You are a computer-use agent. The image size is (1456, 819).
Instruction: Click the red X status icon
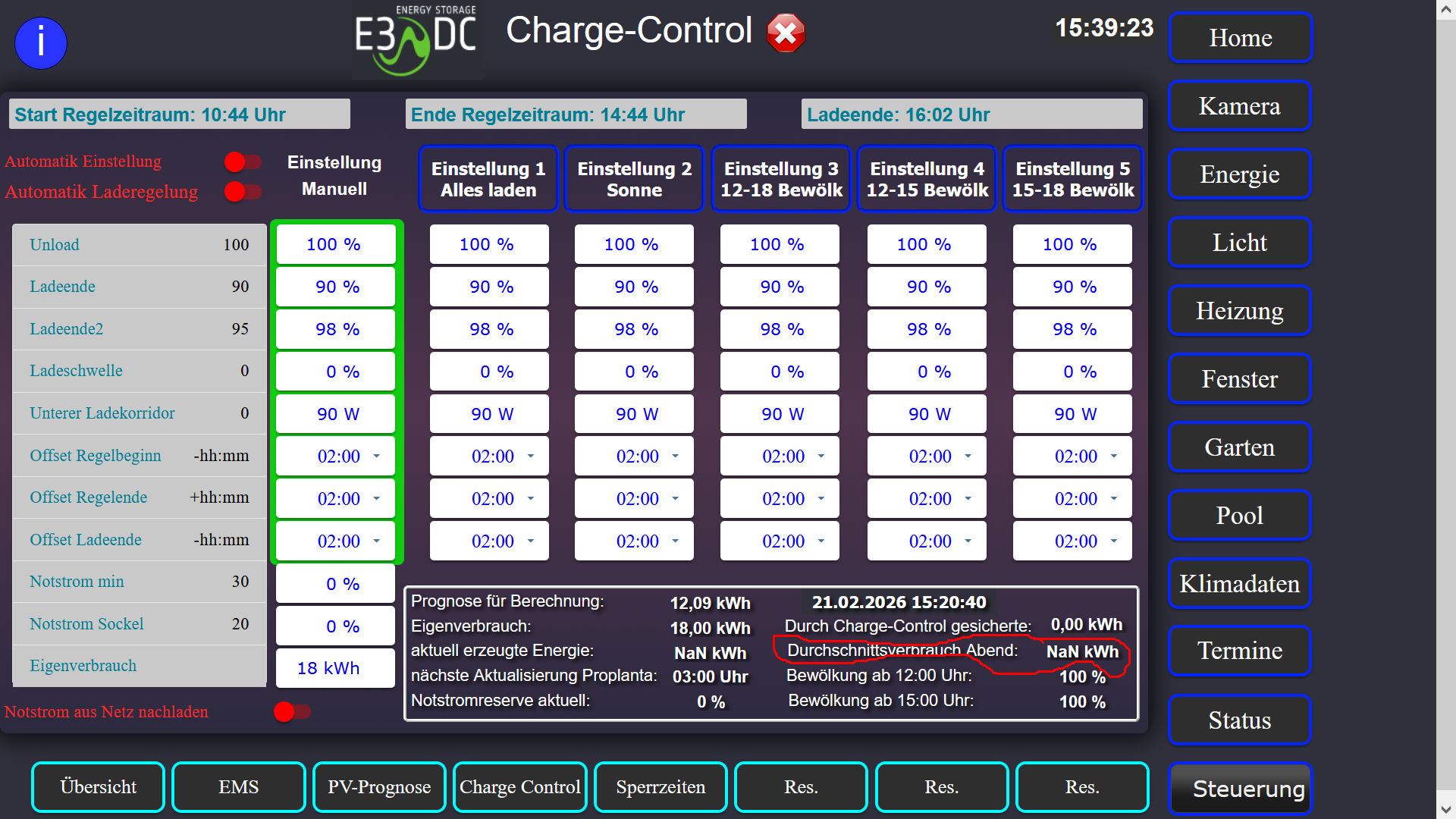coord(786,33)
